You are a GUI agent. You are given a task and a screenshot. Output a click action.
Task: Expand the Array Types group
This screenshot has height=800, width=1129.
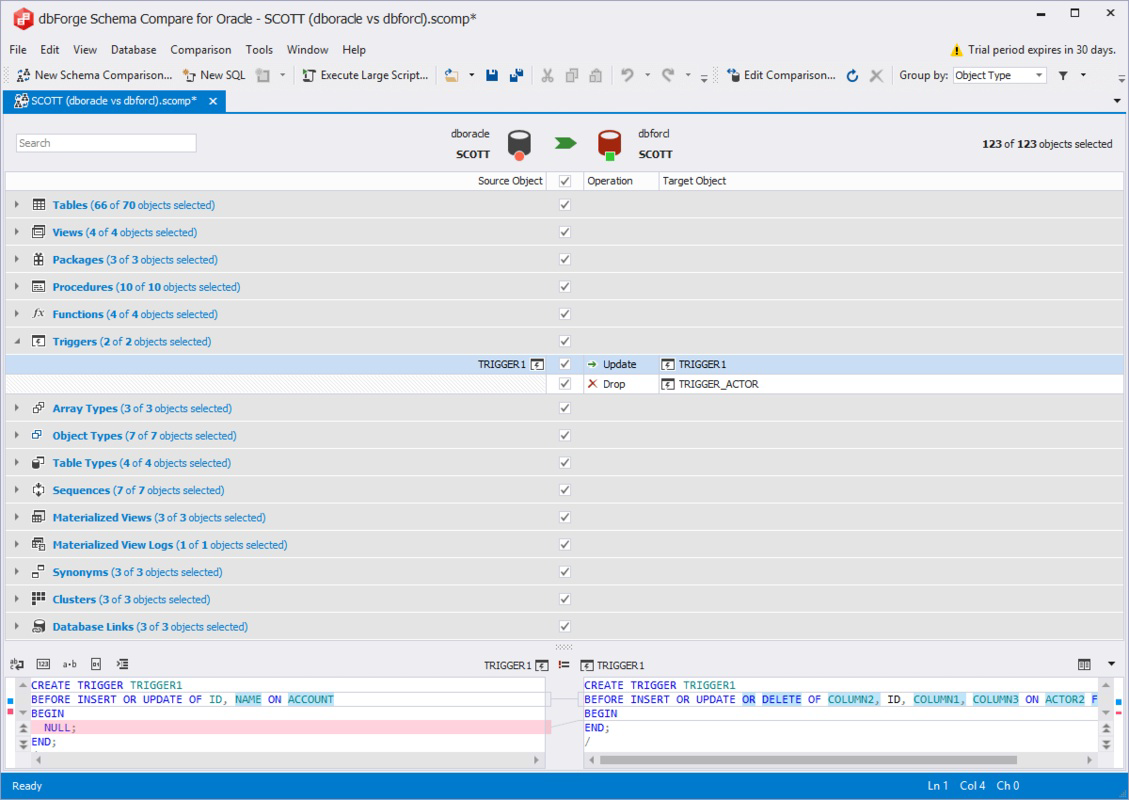coord(17,408)
